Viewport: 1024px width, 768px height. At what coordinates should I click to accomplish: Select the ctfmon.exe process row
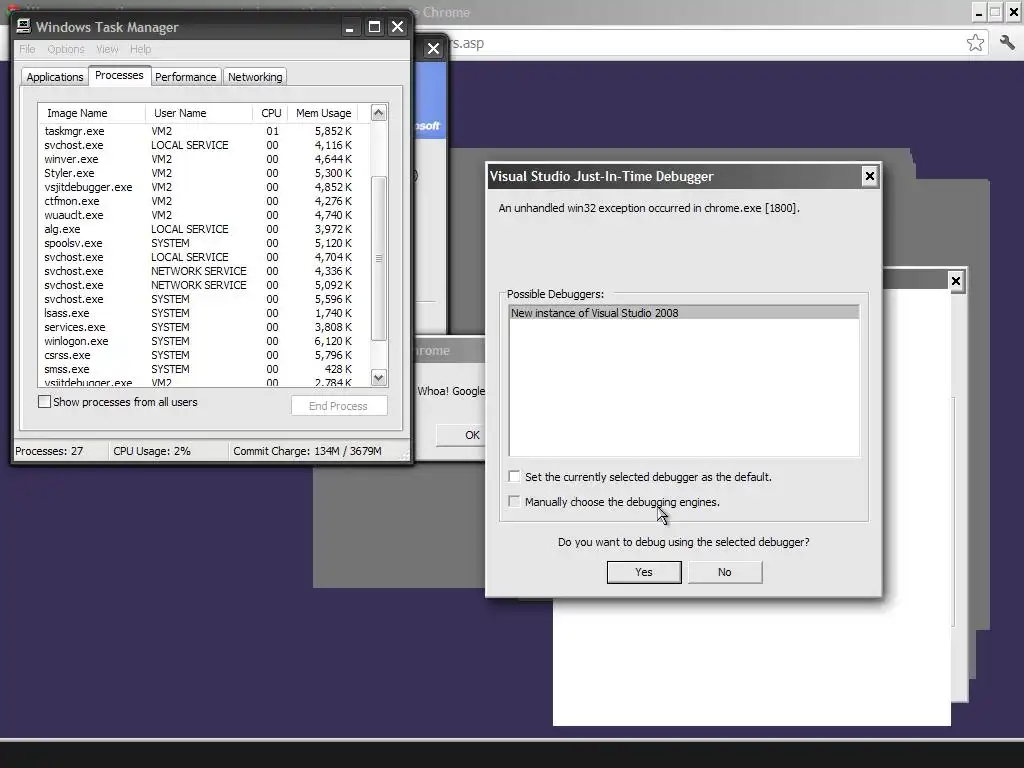click(x=204, y=201)
